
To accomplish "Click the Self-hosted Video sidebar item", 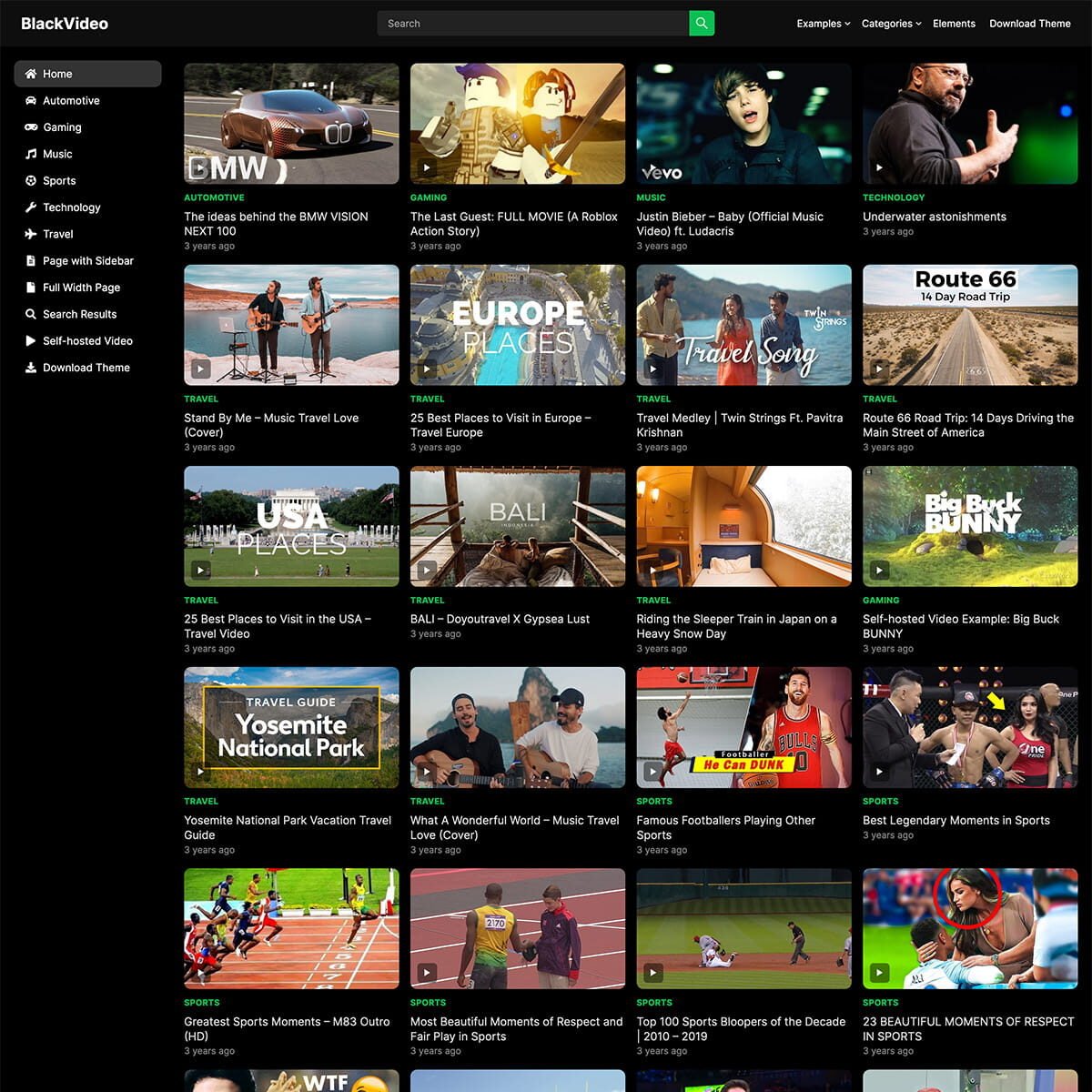I will [x=87, y=341].
